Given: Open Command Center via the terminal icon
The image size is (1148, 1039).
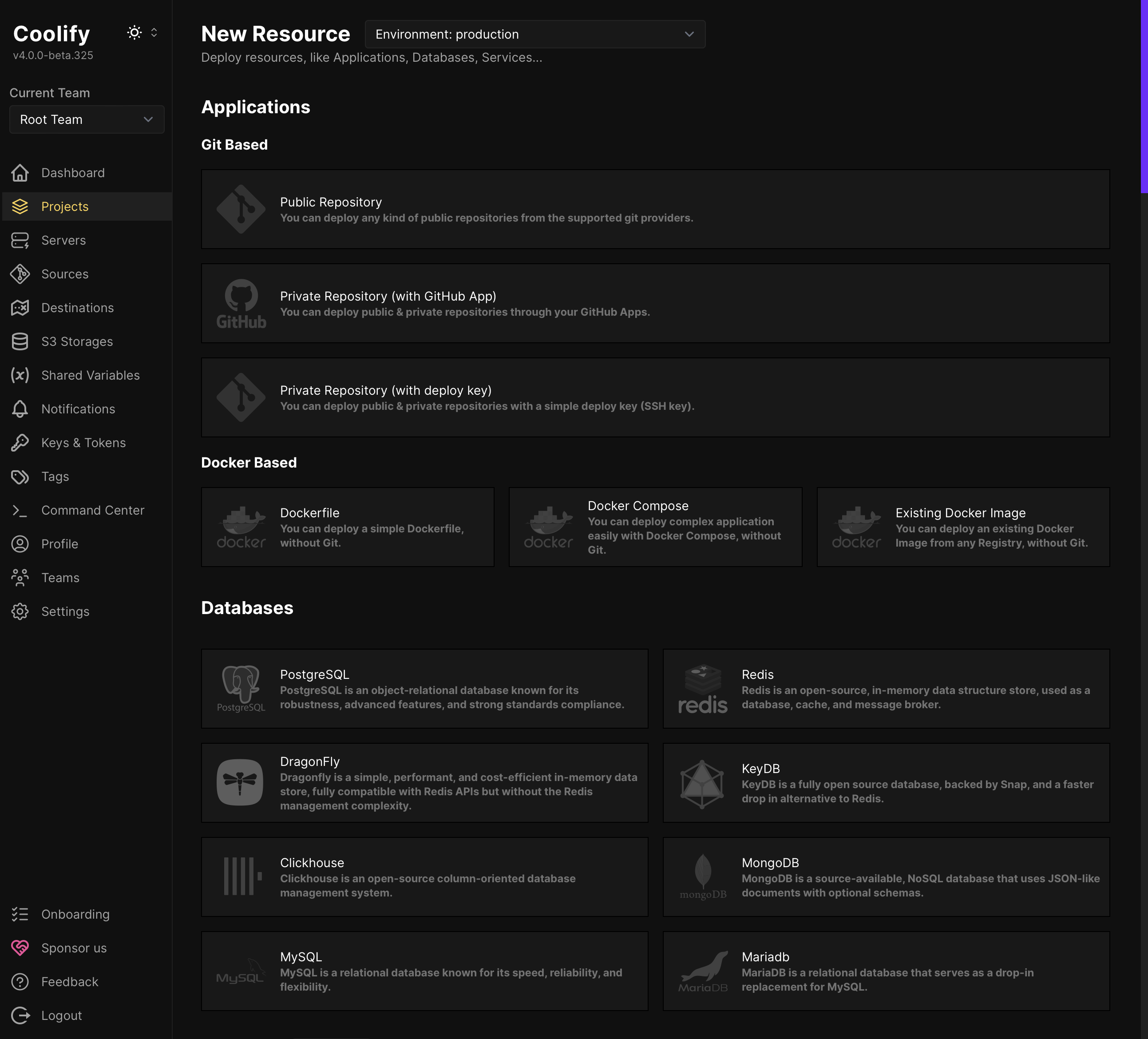Looking at the screenshot, I should (x=20, y=510).
